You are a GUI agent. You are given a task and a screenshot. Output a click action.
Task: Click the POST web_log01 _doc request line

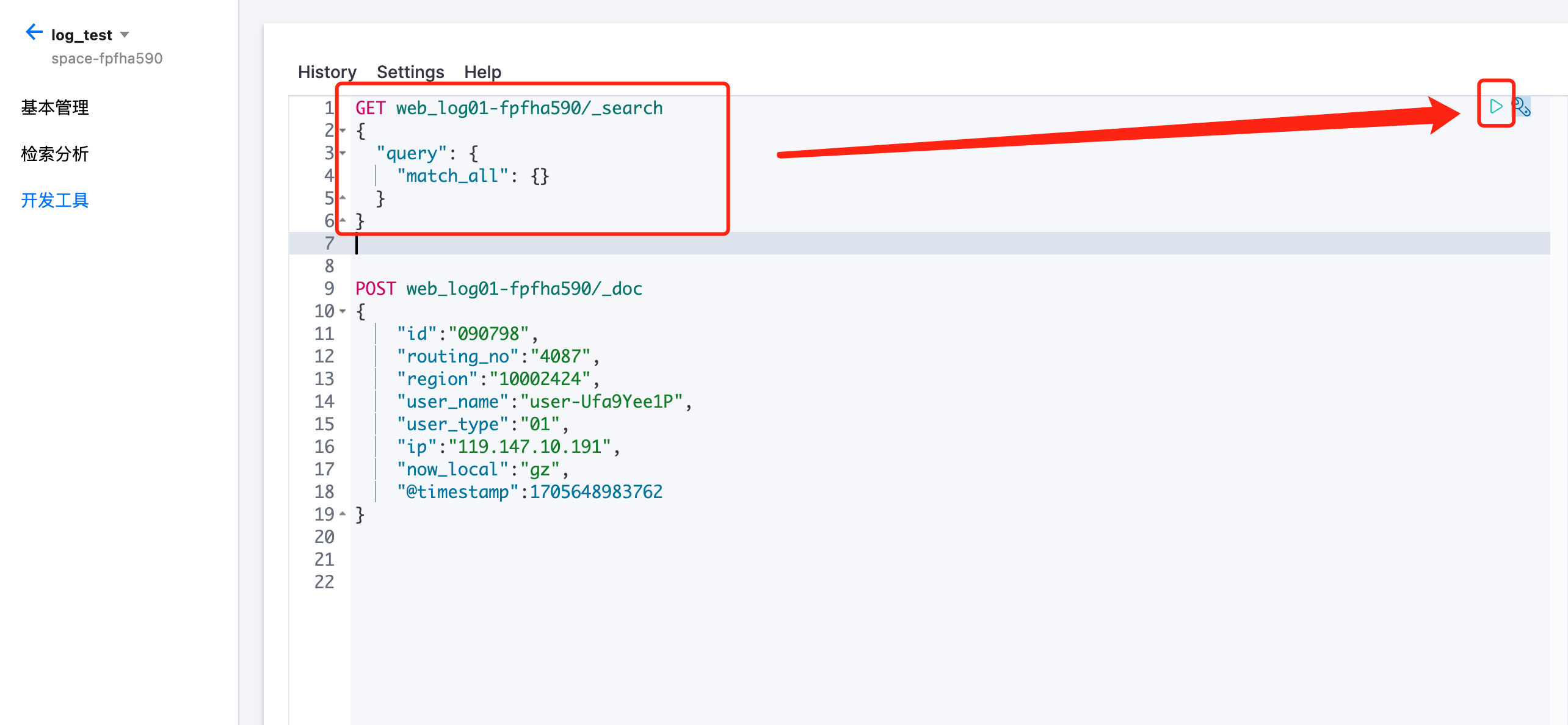[x=498, y=289]
